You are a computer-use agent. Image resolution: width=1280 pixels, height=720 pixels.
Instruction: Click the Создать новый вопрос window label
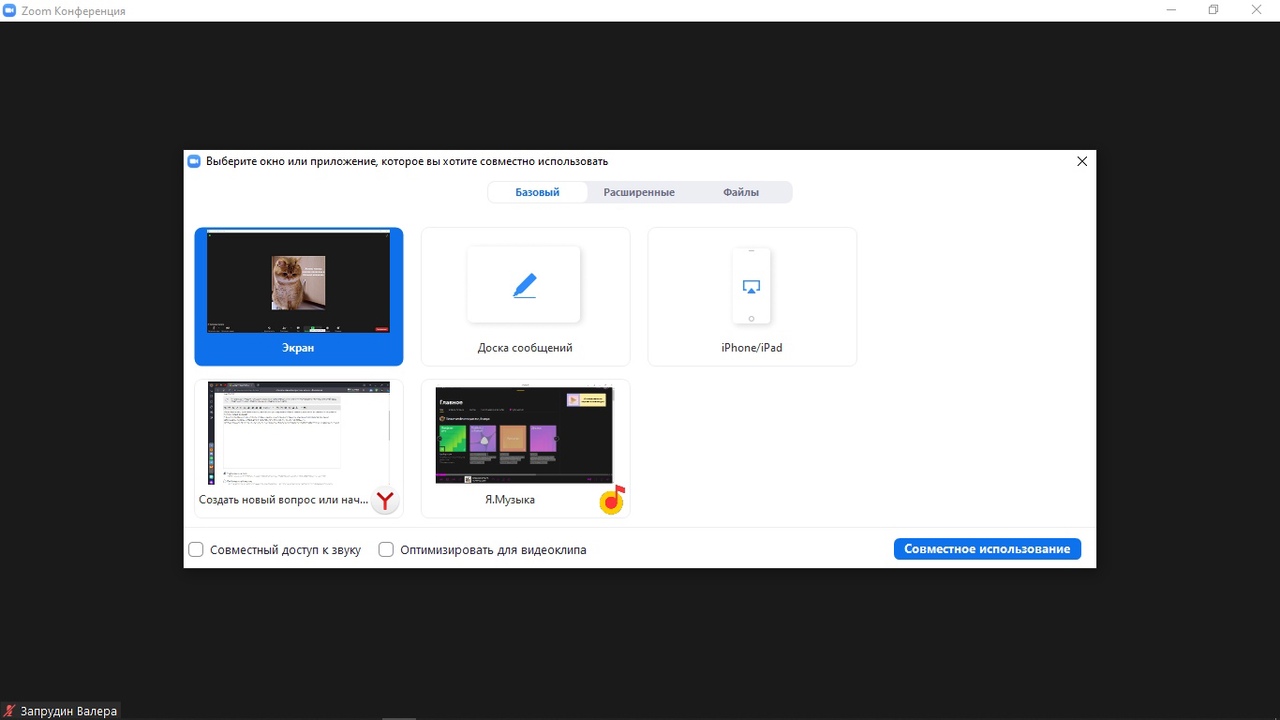(x=283, y=499)
